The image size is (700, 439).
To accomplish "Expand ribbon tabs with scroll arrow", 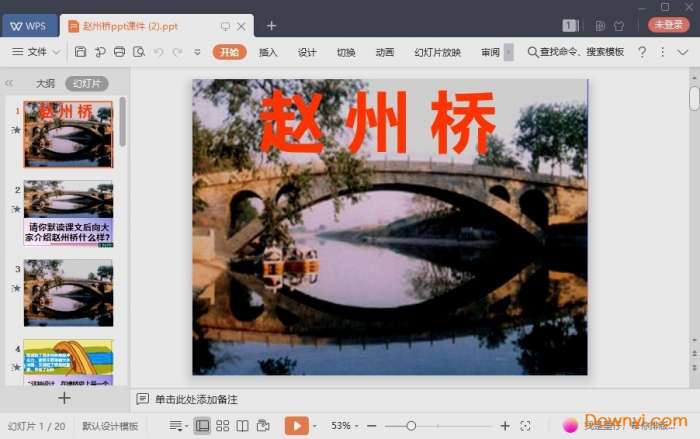I will [x=509, y=52].
